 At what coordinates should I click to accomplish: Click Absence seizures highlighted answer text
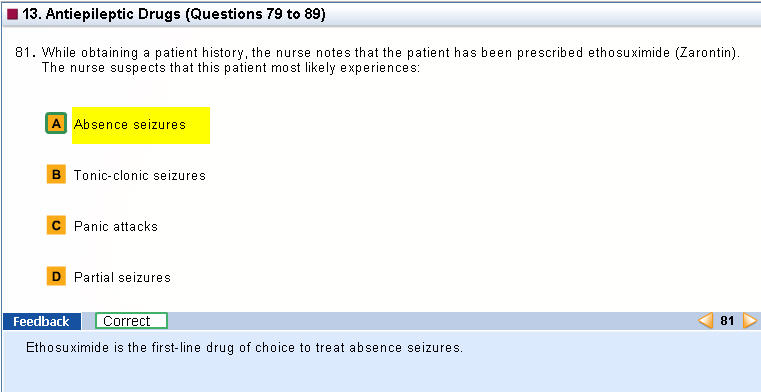point(130,125)
